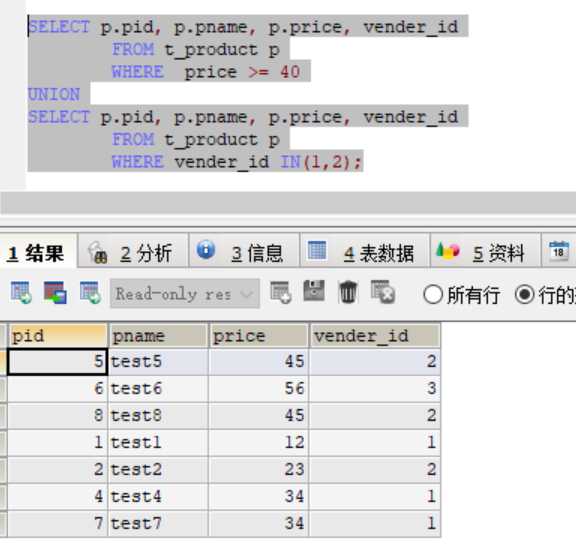This screenshot has width=576, height=549.
Task: Select the test4 cell
Action: pyautogui.click(x=158, y=496)
